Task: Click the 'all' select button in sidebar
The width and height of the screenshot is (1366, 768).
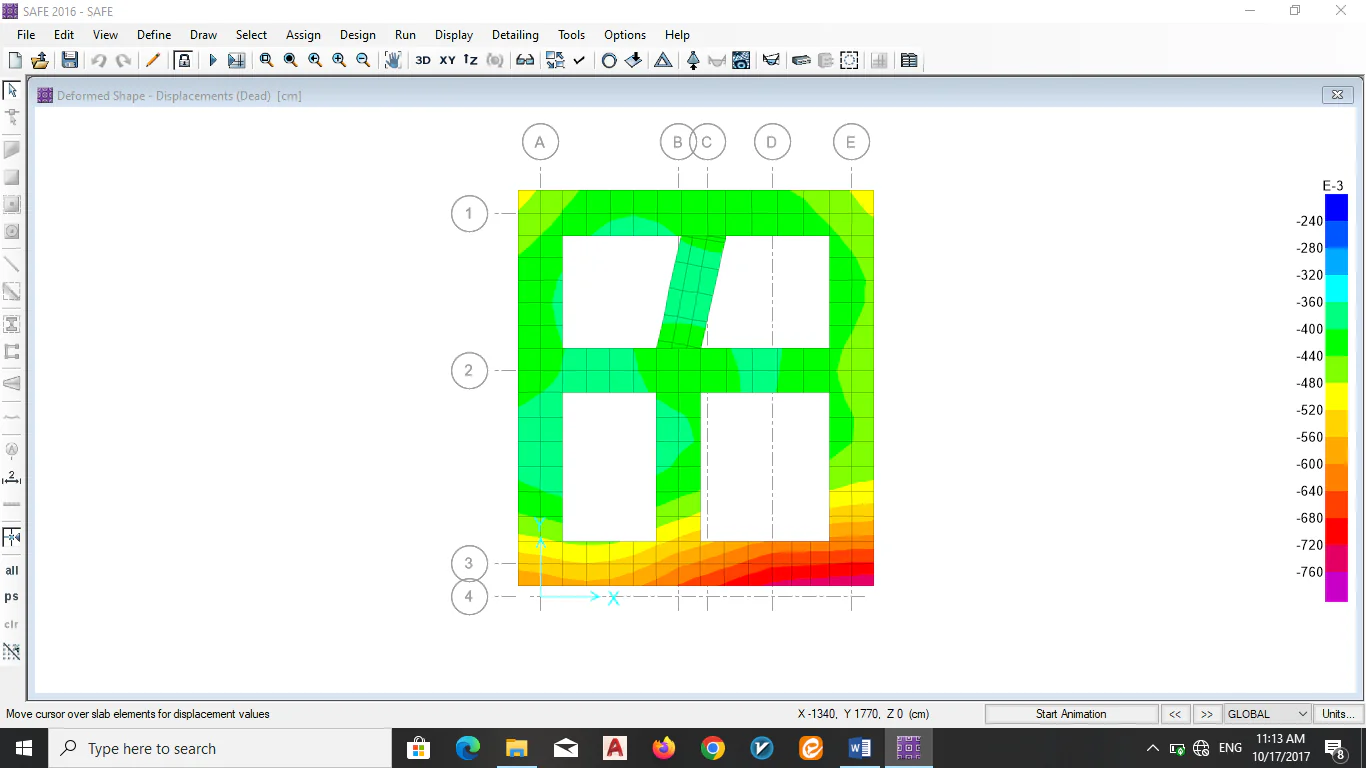Action: (12, 570)
